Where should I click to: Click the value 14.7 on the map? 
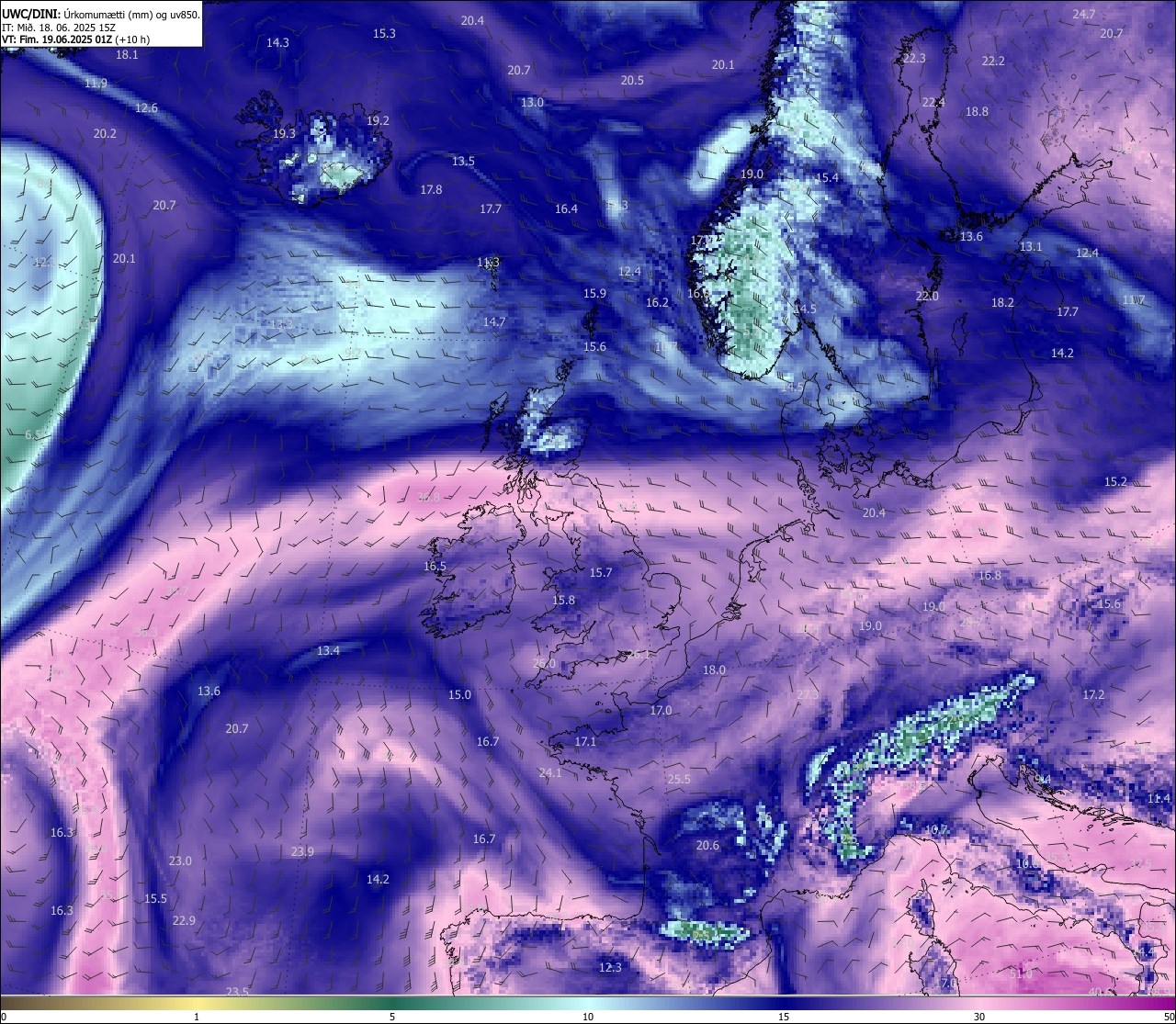click(494, 322)
